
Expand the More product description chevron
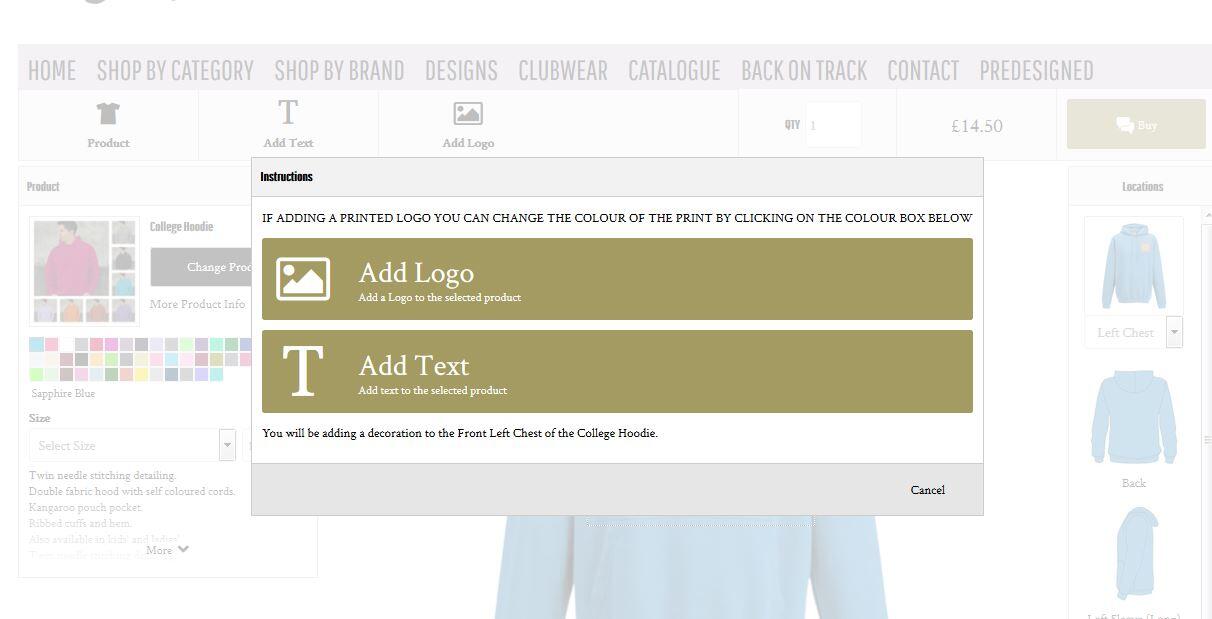pos(183,549)
